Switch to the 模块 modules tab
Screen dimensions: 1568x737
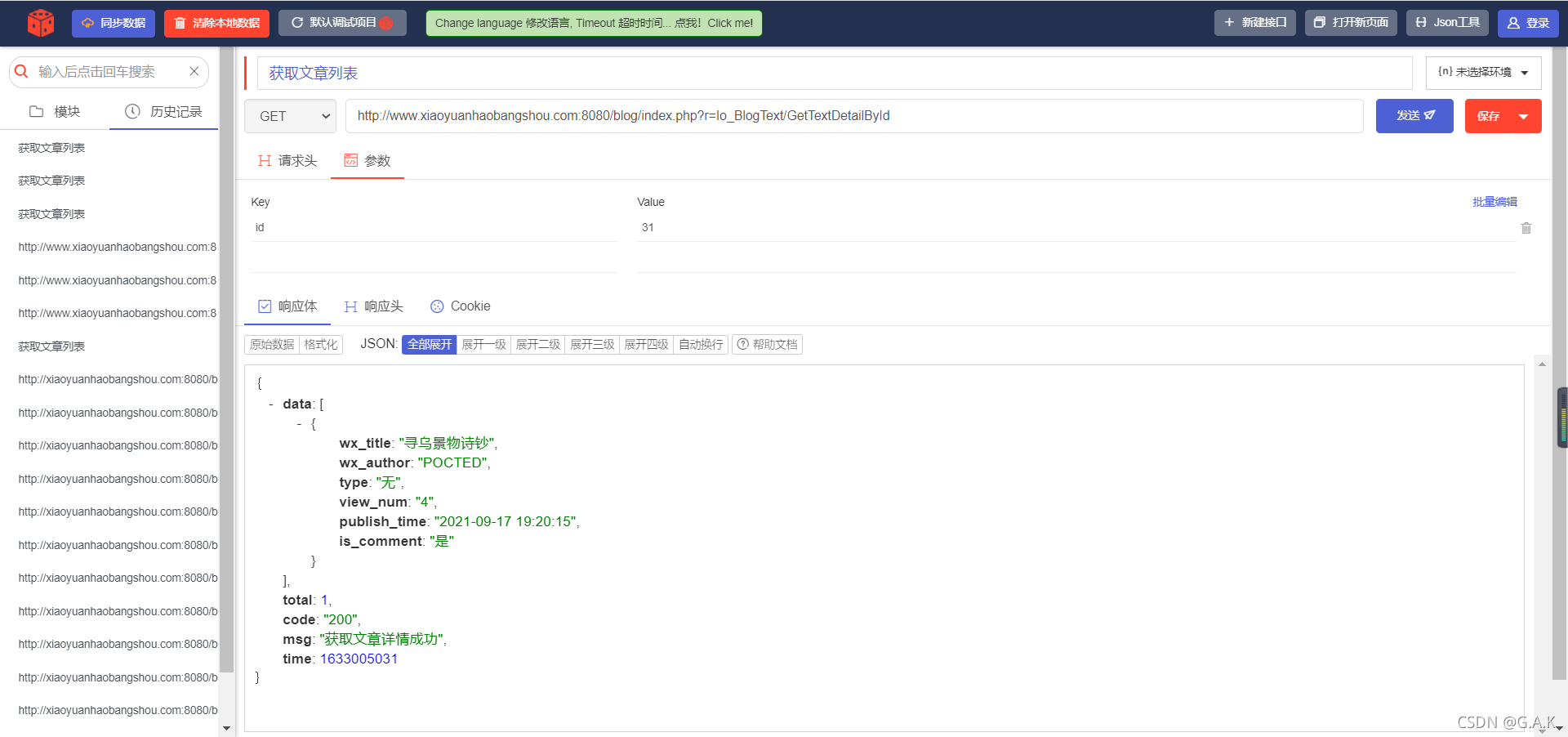55,112
